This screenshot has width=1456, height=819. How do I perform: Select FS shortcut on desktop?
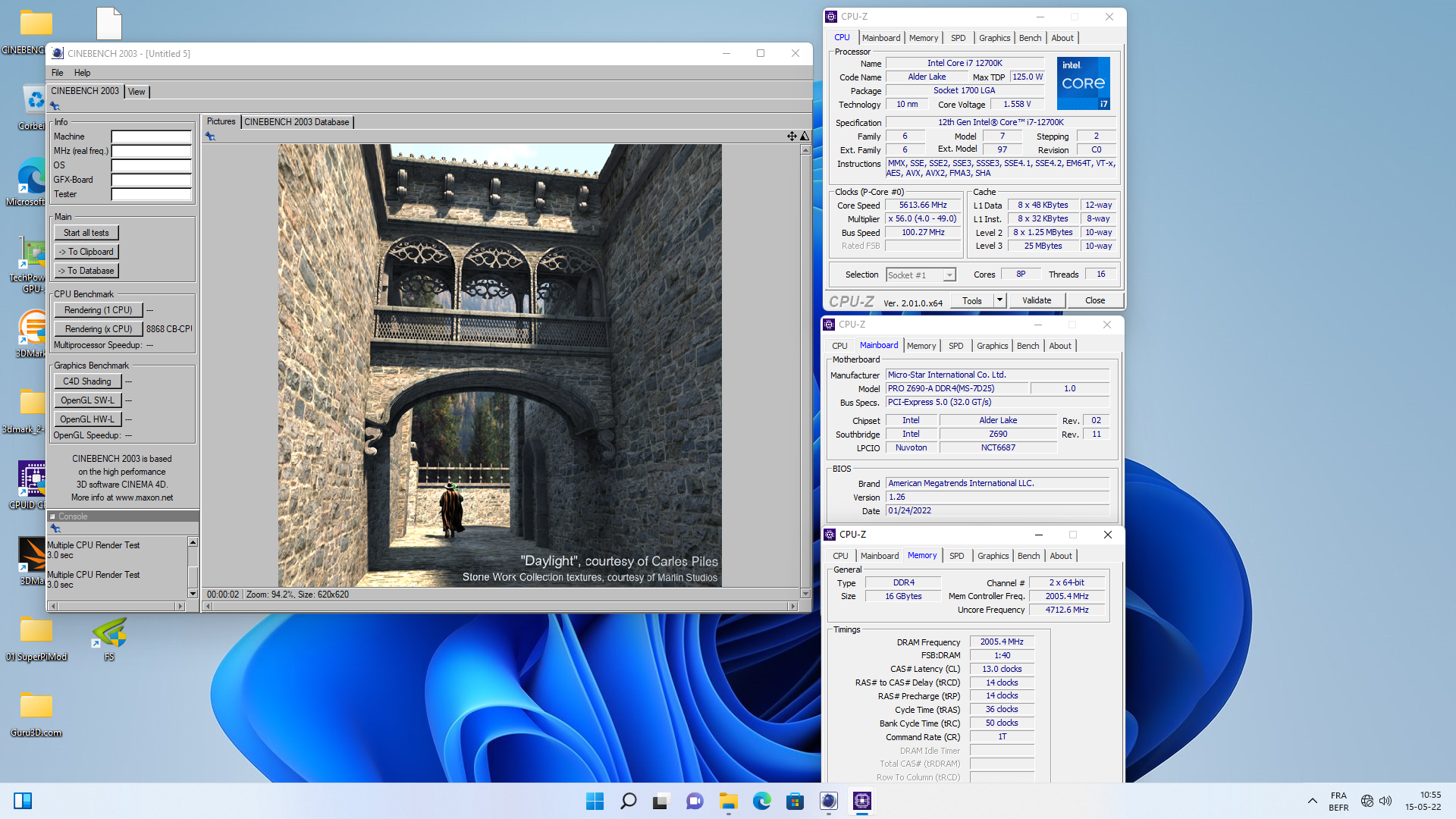coord(109,639)
